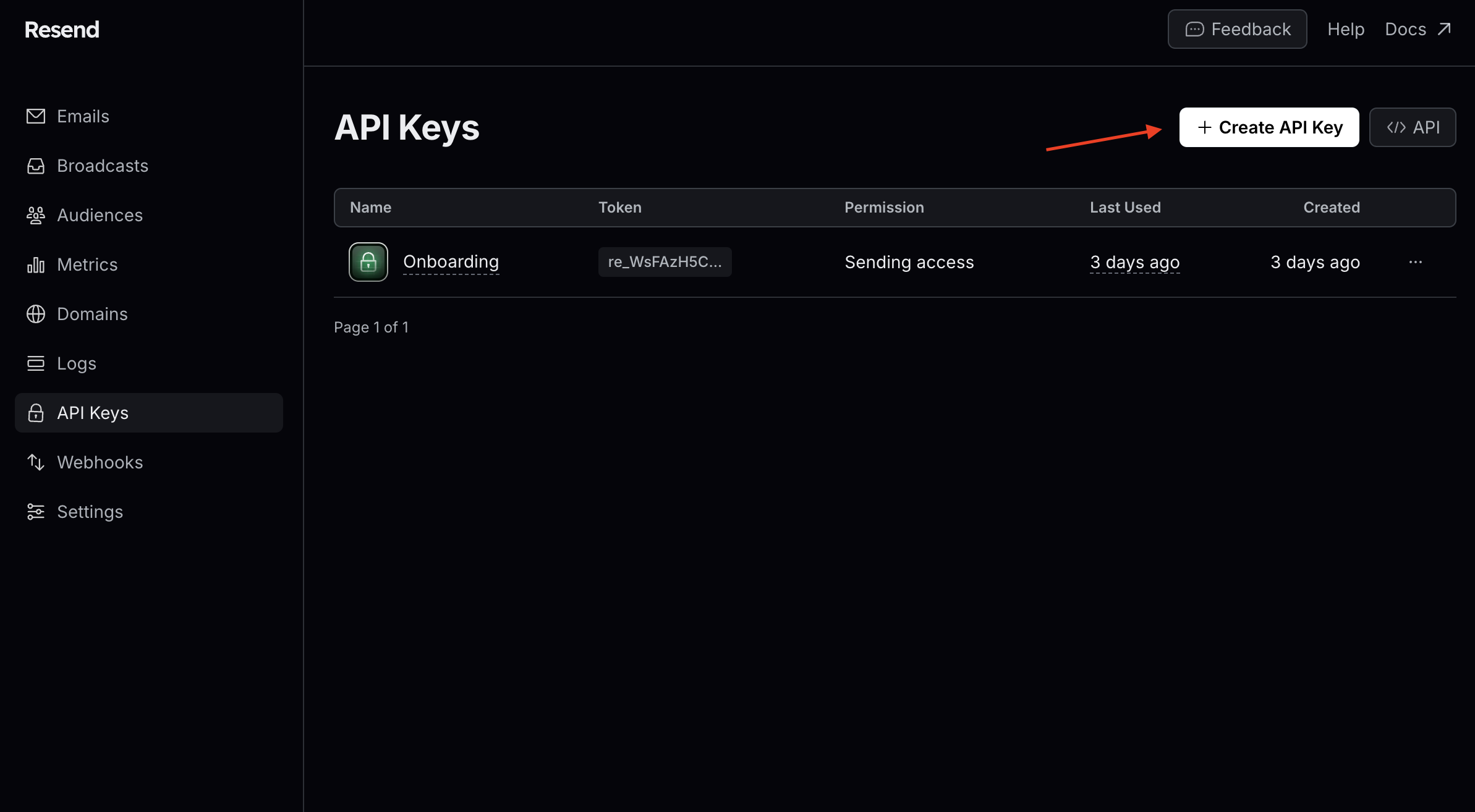Click the Last Used column header
Screen dimensions: 1475x812
point(1125,207)
